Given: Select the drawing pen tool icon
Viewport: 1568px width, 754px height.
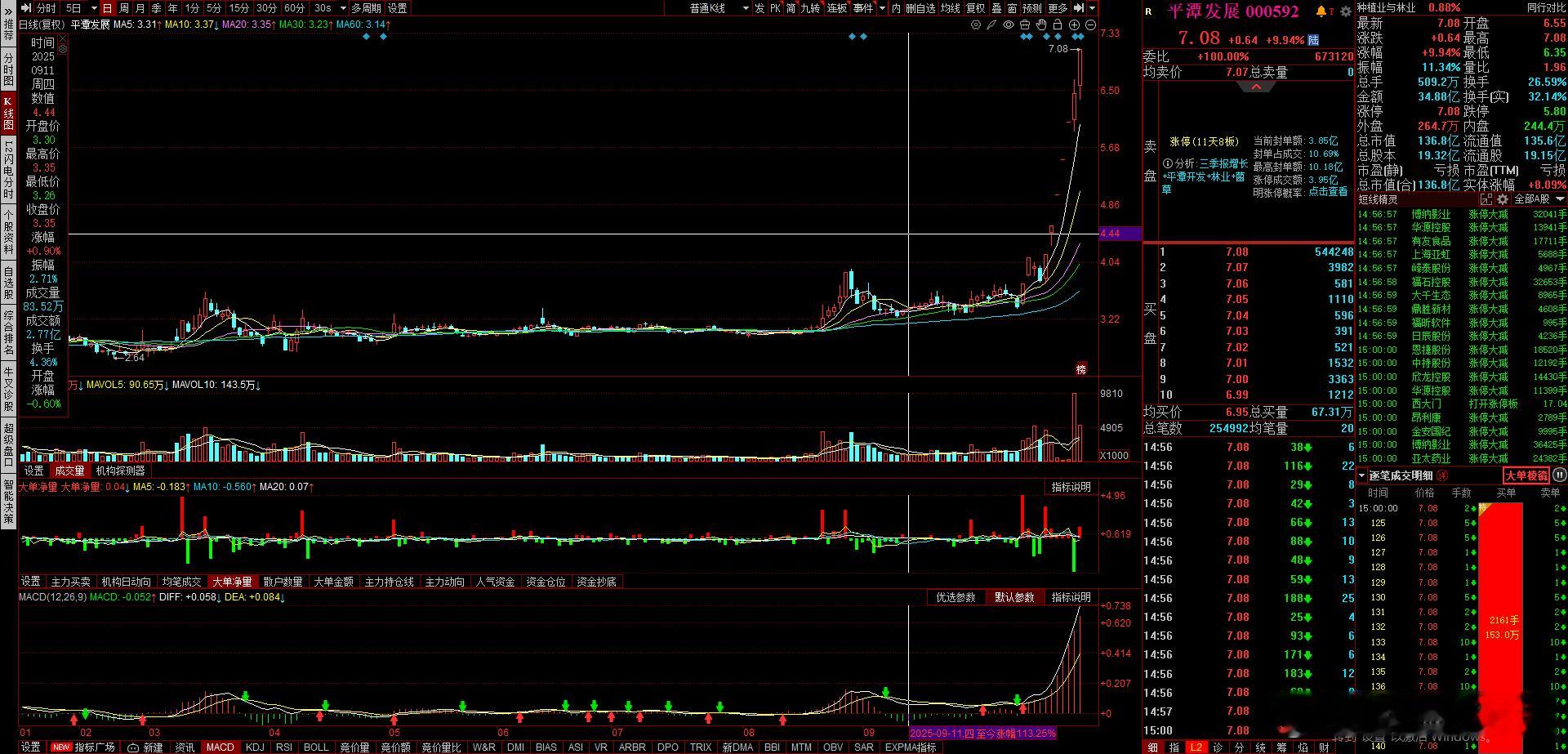Looking at the screenshot, I should click(x=991, y=25).
